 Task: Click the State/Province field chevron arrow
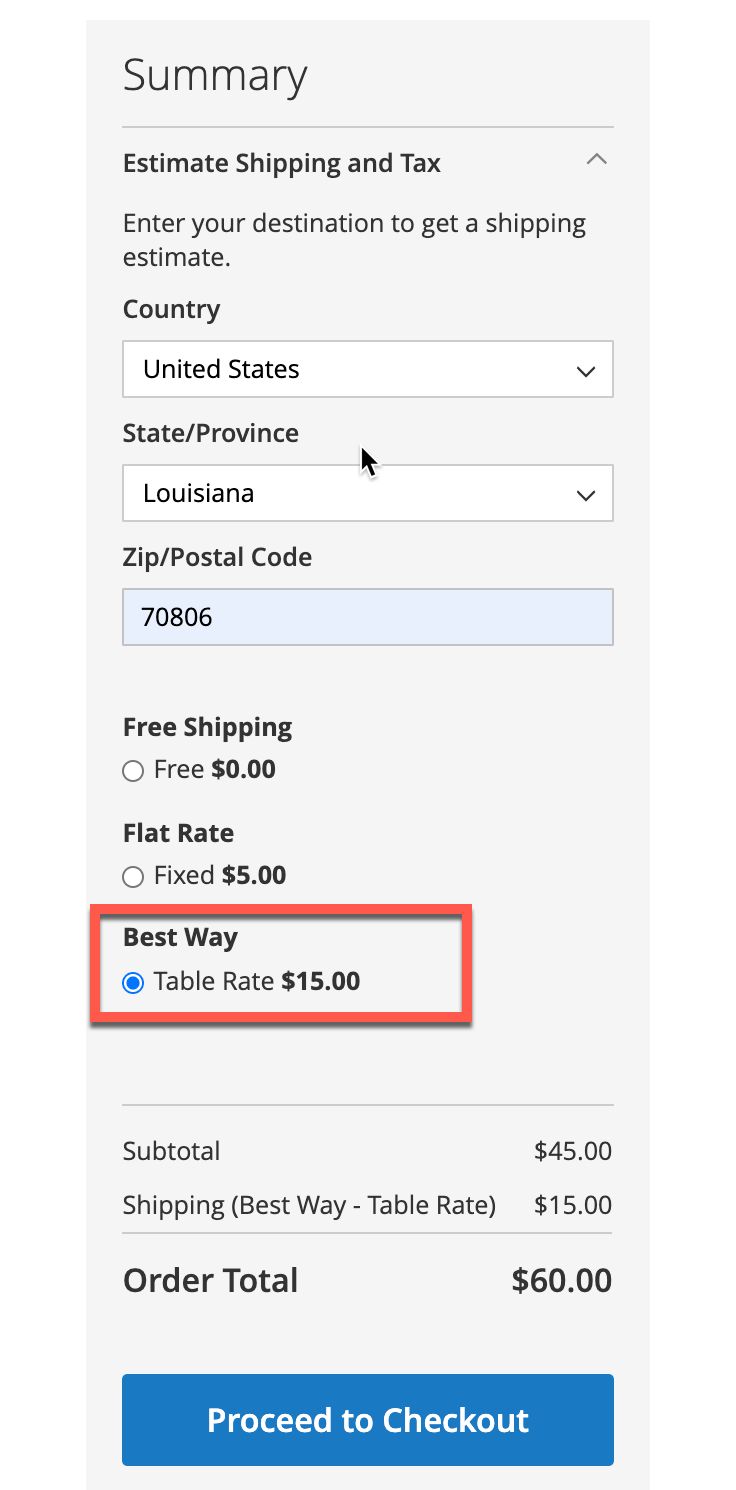585,494
